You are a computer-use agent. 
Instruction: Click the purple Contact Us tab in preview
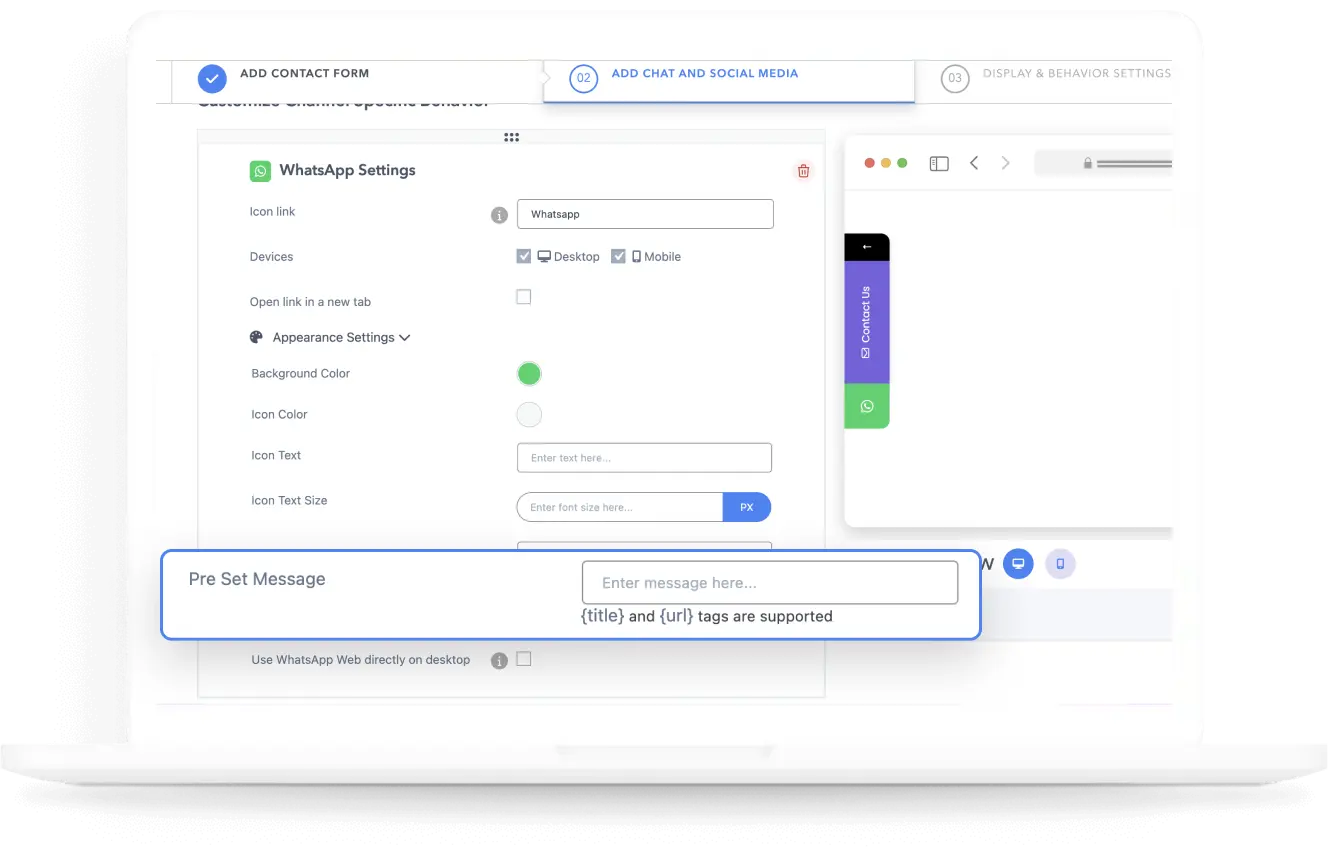click(x=867, y=322)
